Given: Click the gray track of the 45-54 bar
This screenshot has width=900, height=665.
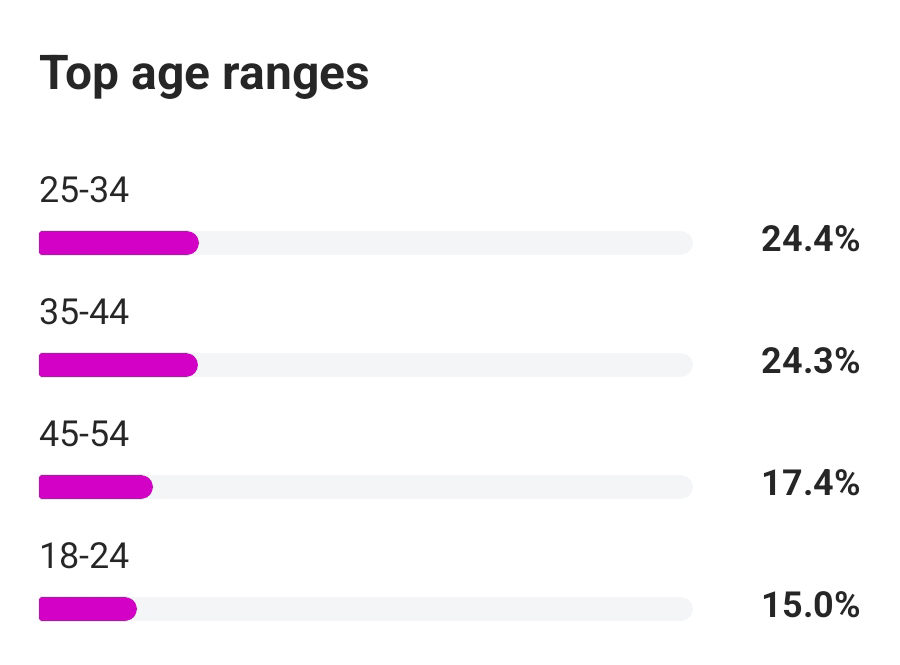Looking at the screenshot, I should tap(420, 487).
